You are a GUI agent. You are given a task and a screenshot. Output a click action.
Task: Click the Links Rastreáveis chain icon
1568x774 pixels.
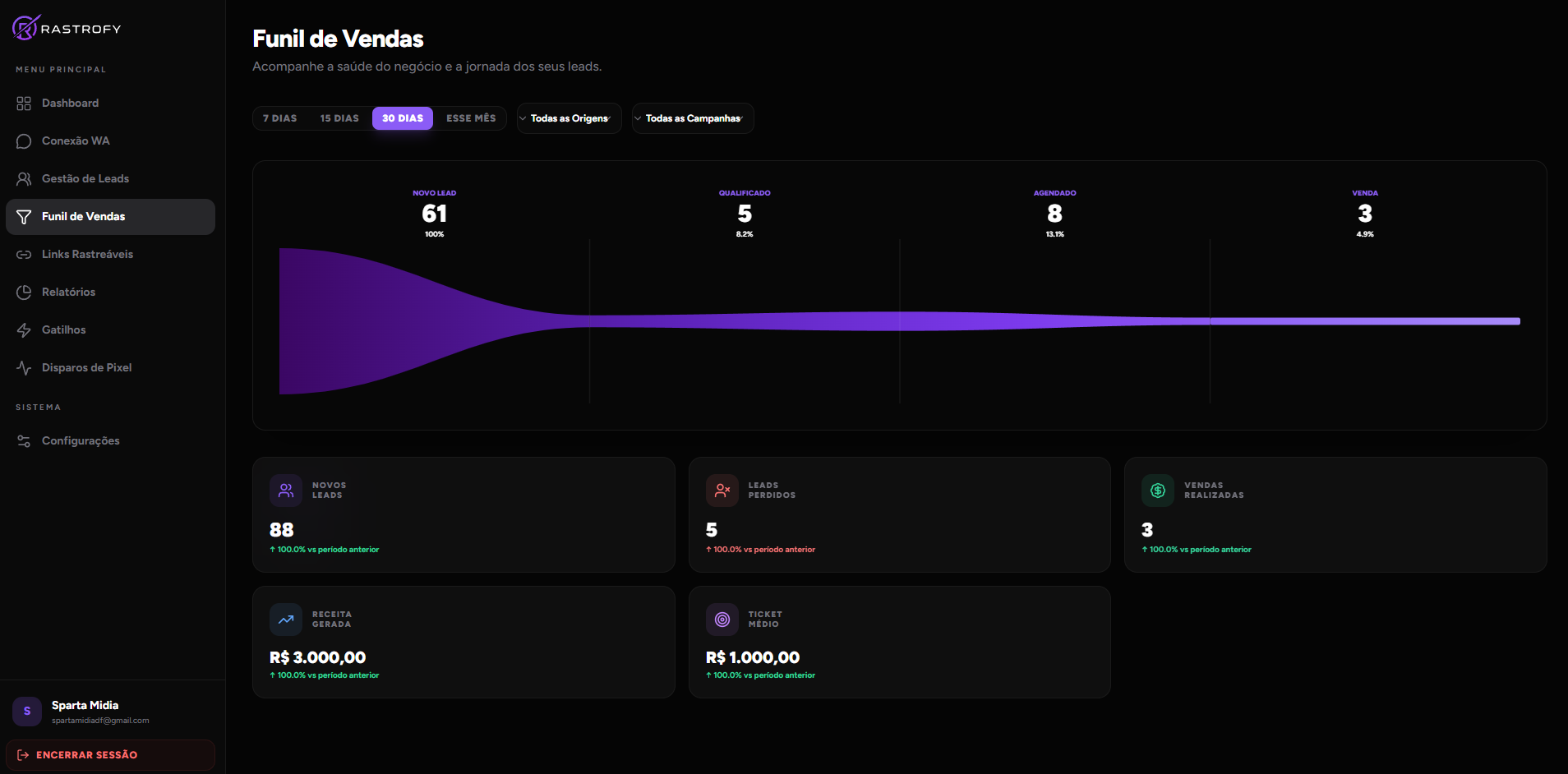(x=24, y=255)
